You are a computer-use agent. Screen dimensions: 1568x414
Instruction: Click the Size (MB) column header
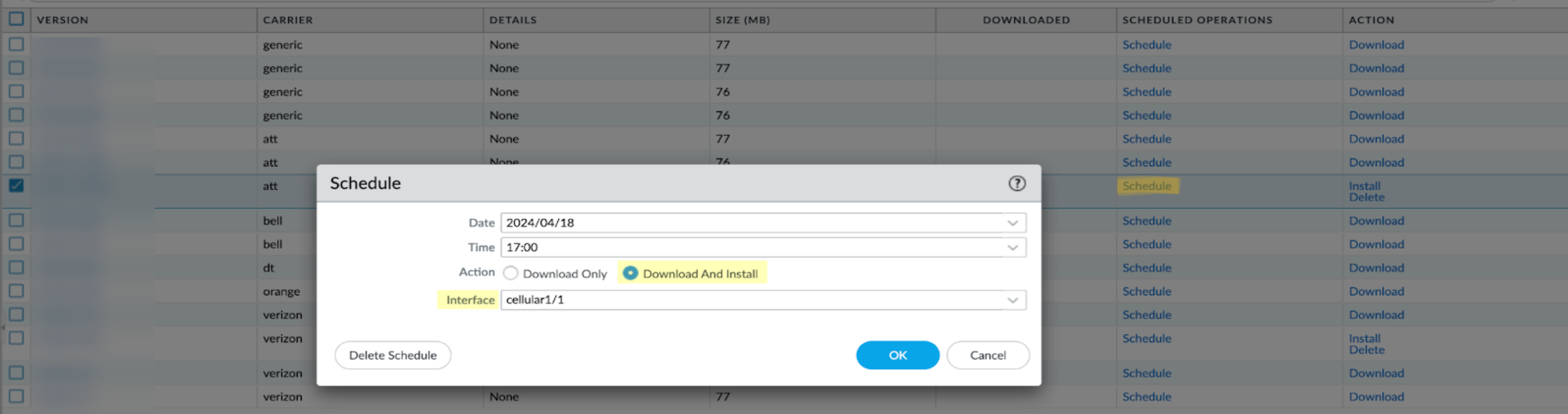(743, 20)
